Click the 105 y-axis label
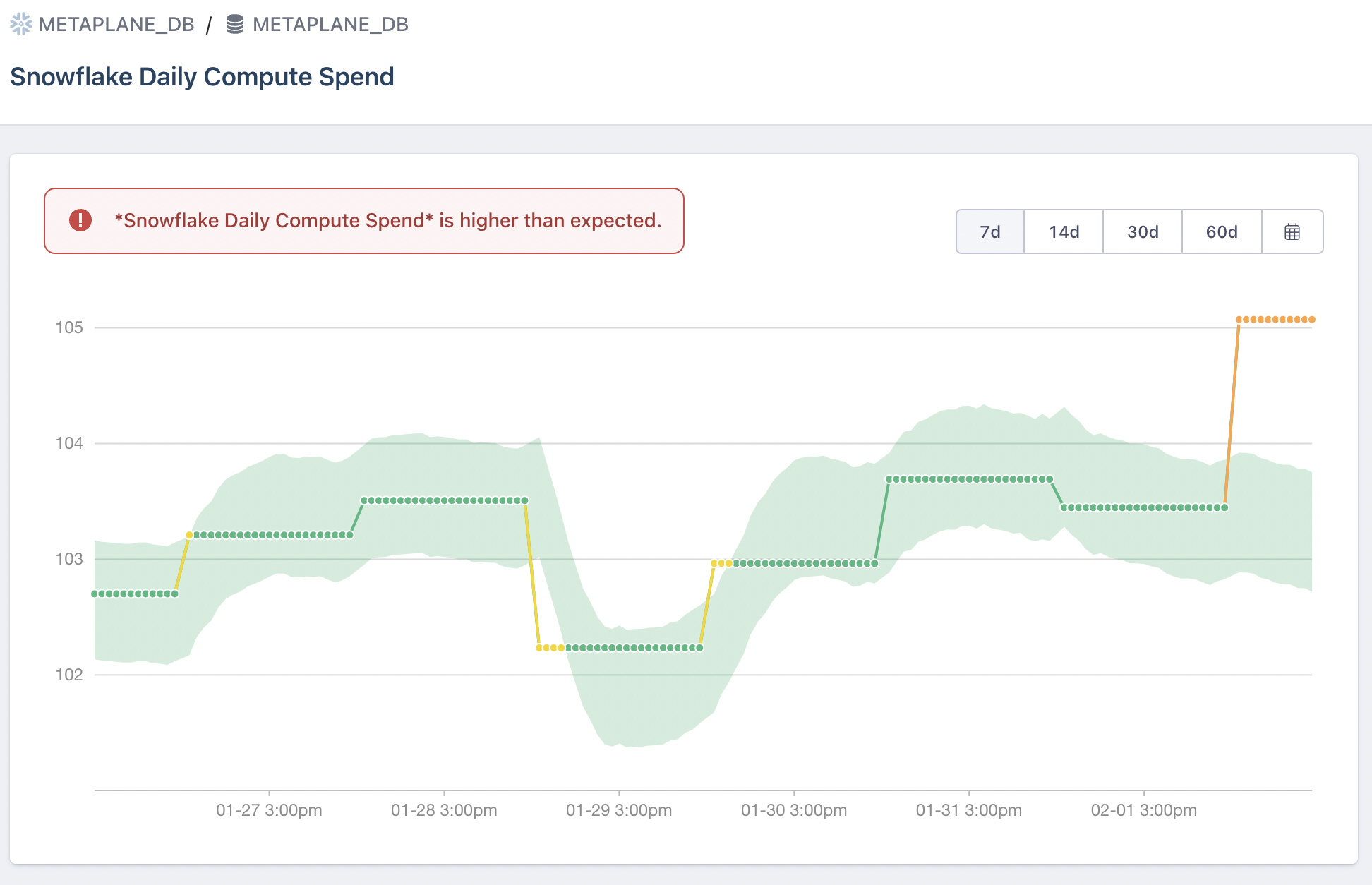 tap(69, 327)
